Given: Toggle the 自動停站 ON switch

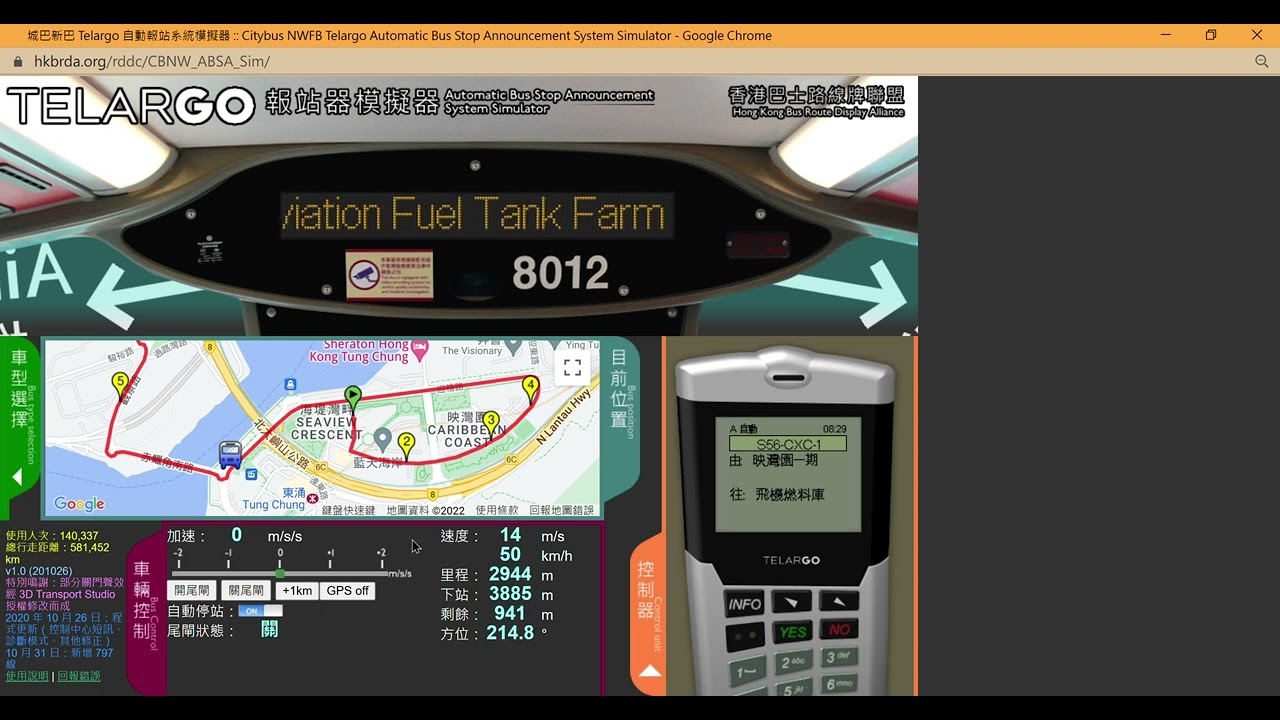Looking at the screenshot, I should [260, 611].
